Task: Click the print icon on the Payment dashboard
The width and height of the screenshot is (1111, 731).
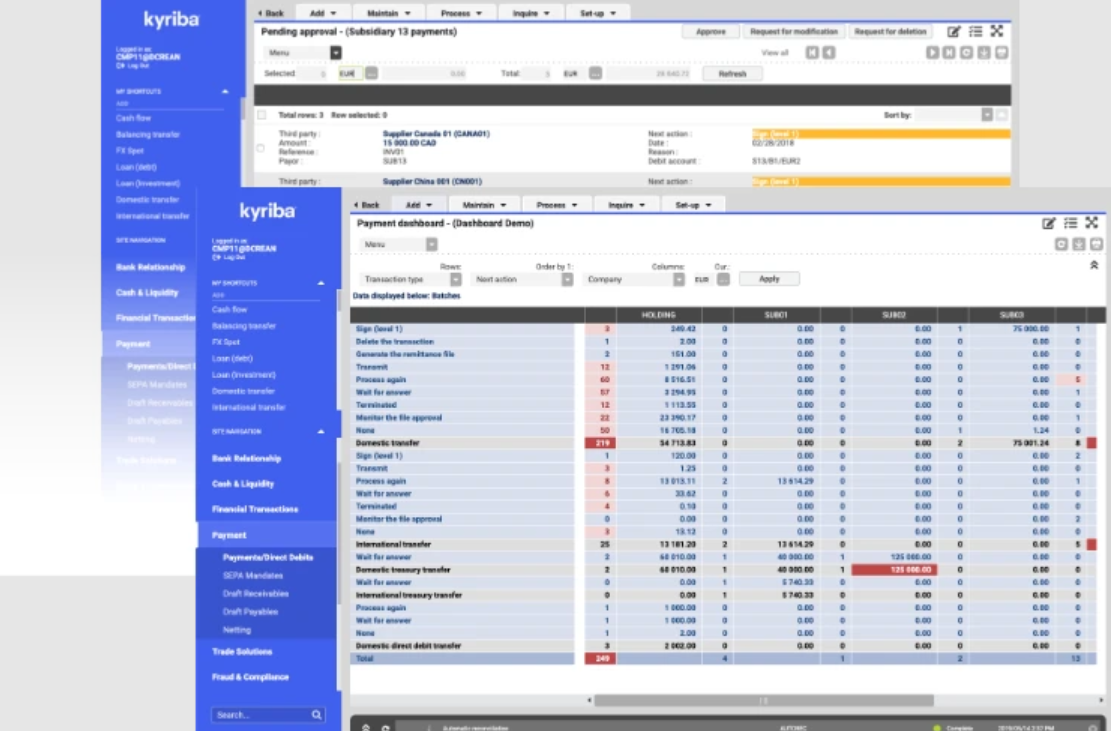Action: click(x=1096, y=245)
